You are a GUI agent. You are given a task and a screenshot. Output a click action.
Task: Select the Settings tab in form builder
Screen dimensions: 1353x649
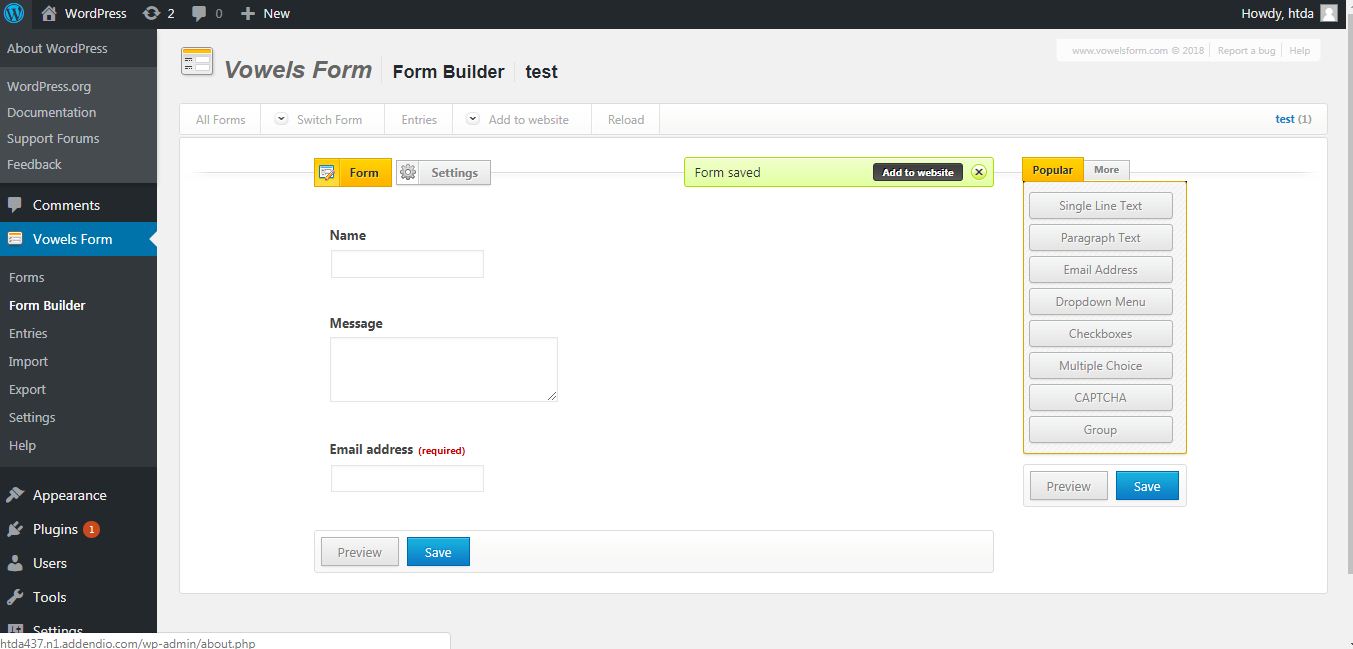tap(443, 172)
